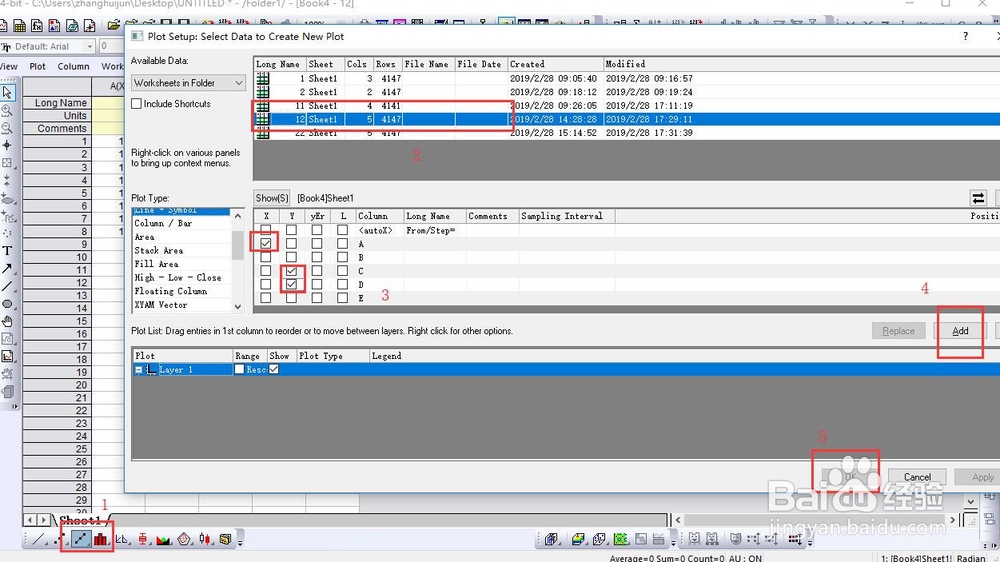1000x562 pixels.
Task: Select worksheet row 11 Sheet1
Action: [628, 106]
